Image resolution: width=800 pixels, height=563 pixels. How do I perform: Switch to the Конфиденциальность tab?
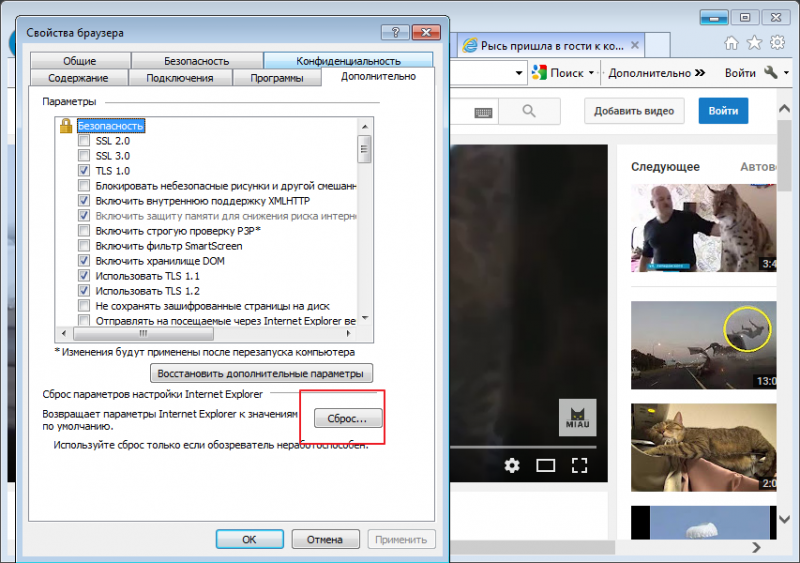(x=348, y=61)
